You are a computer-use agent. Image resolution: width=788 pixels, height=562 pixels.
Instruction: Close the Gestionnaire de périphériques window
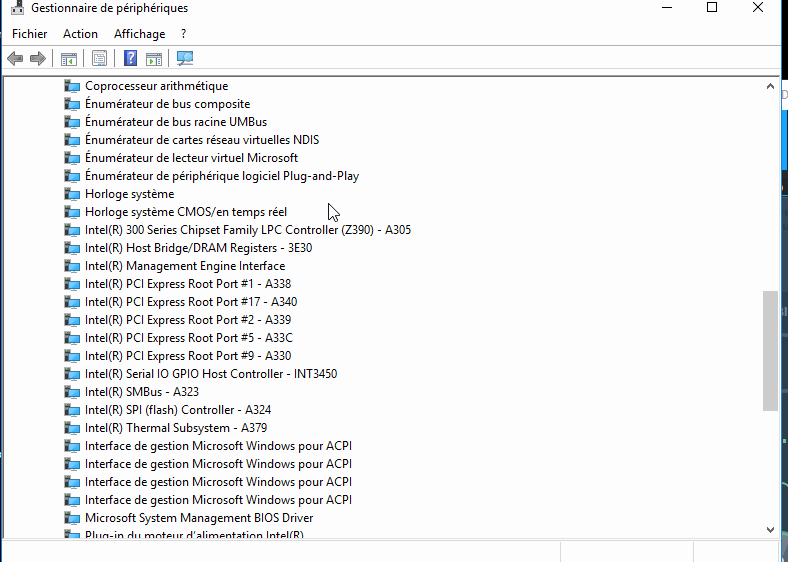coord(758,8)
